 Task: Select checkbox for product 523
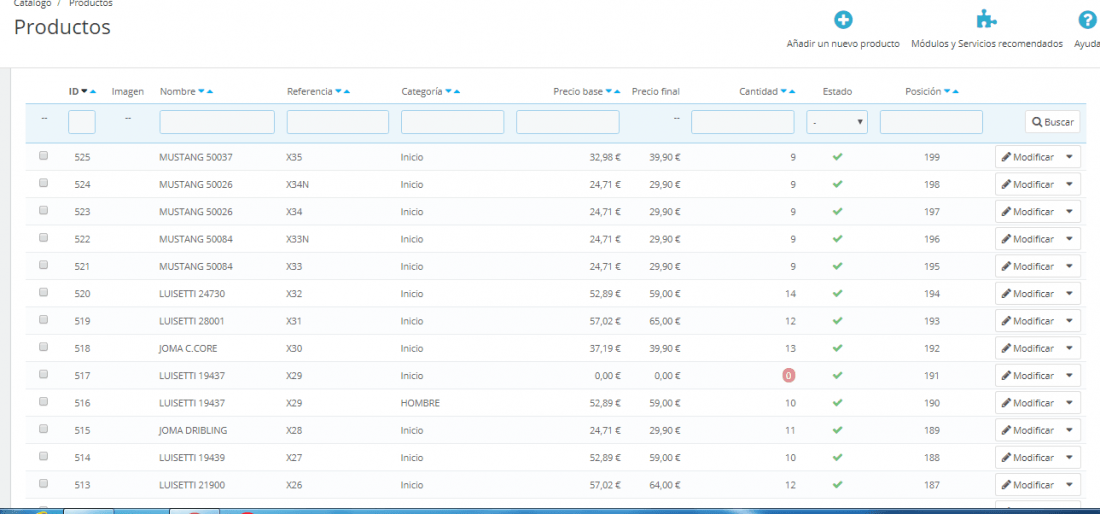[x=43, y=210]
